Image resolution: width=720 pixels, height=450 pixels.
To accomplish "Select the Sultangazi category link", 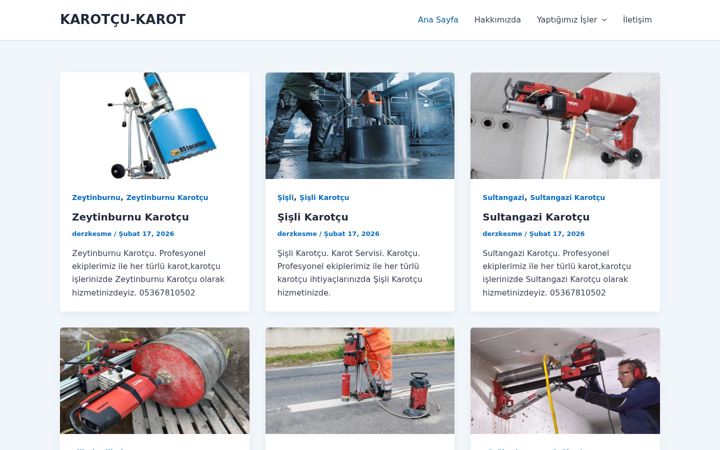I will click(x=503, y=197).
